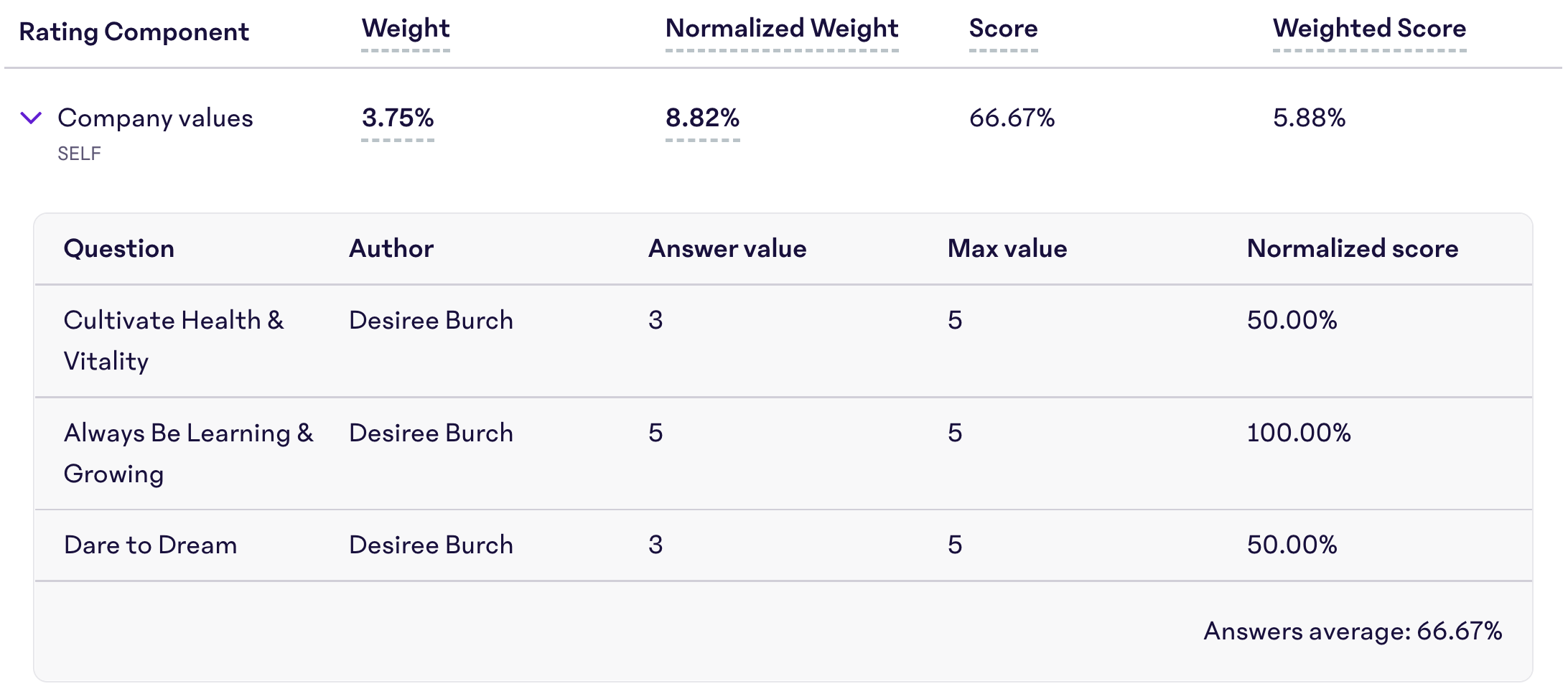
Task: Click the Weighted Score column header
Action: point(1369,29)
